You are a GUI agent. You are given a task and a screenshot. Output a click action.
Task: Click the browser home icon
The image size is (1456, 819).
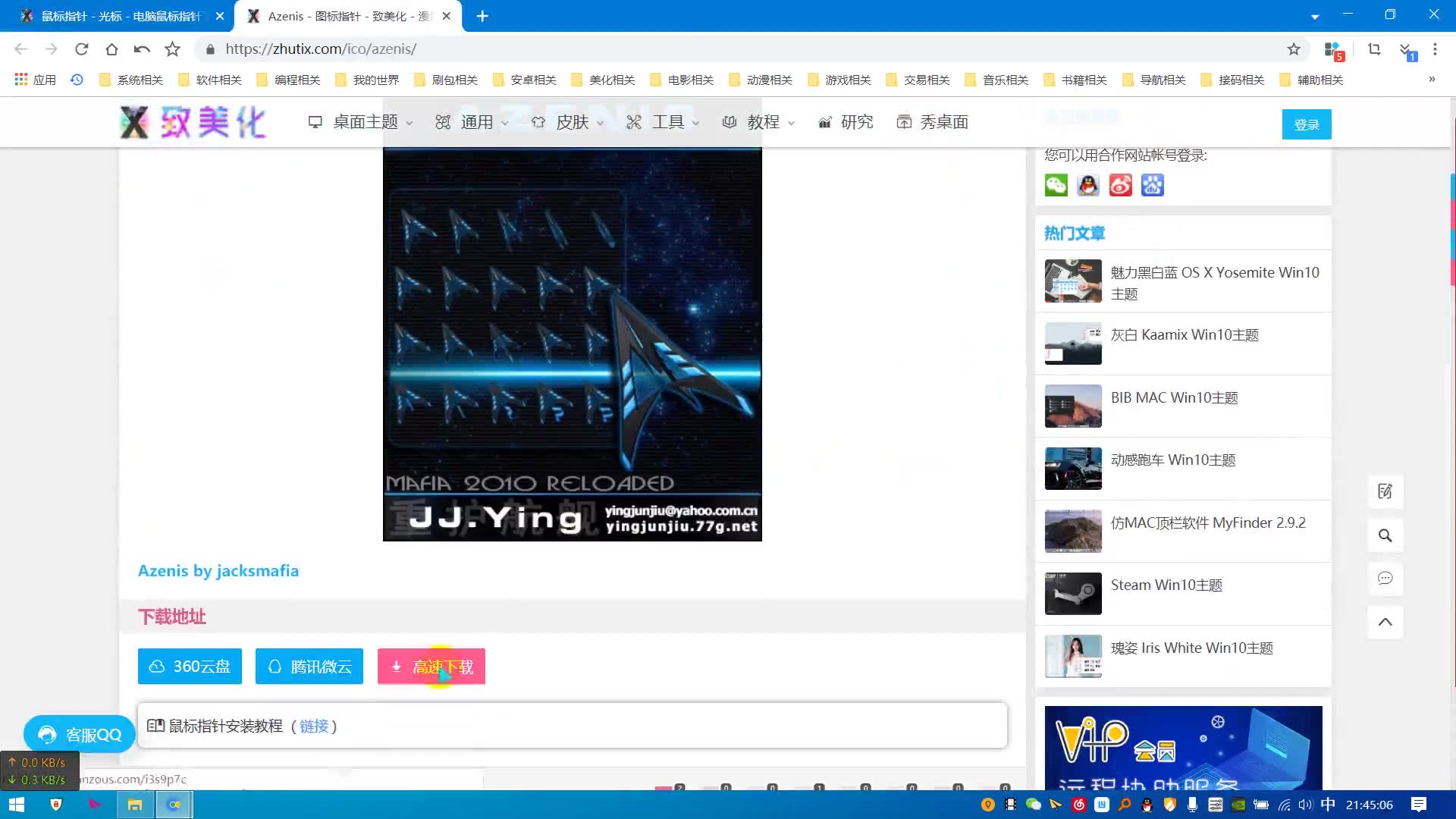(111, 49)
